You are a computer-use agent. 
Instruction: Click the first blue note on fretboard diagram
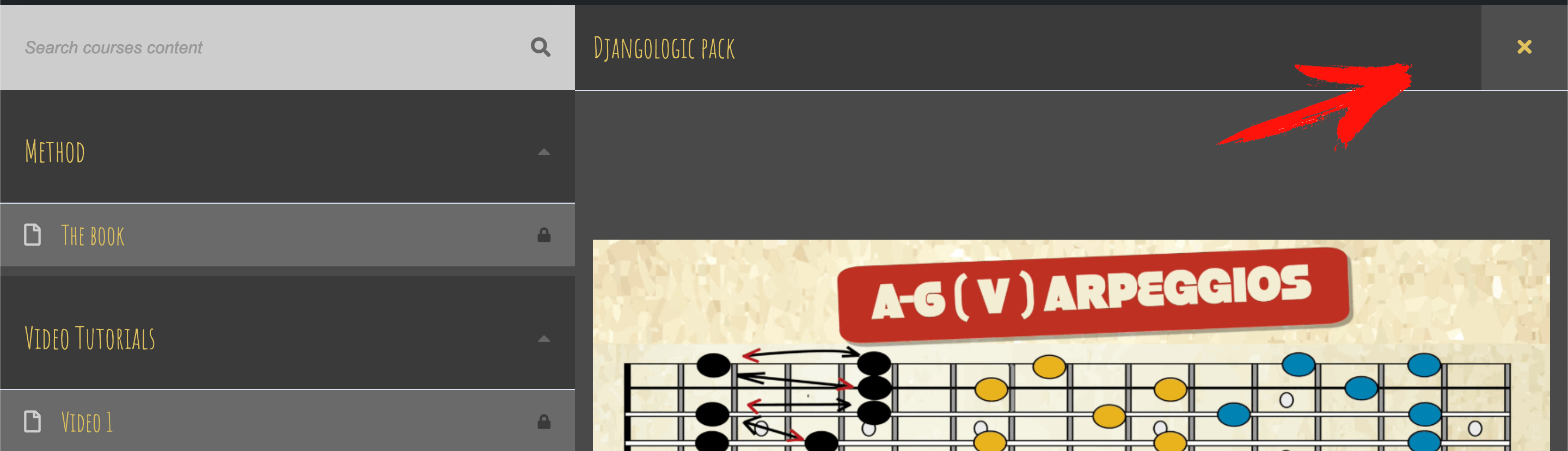[1234, 415]
